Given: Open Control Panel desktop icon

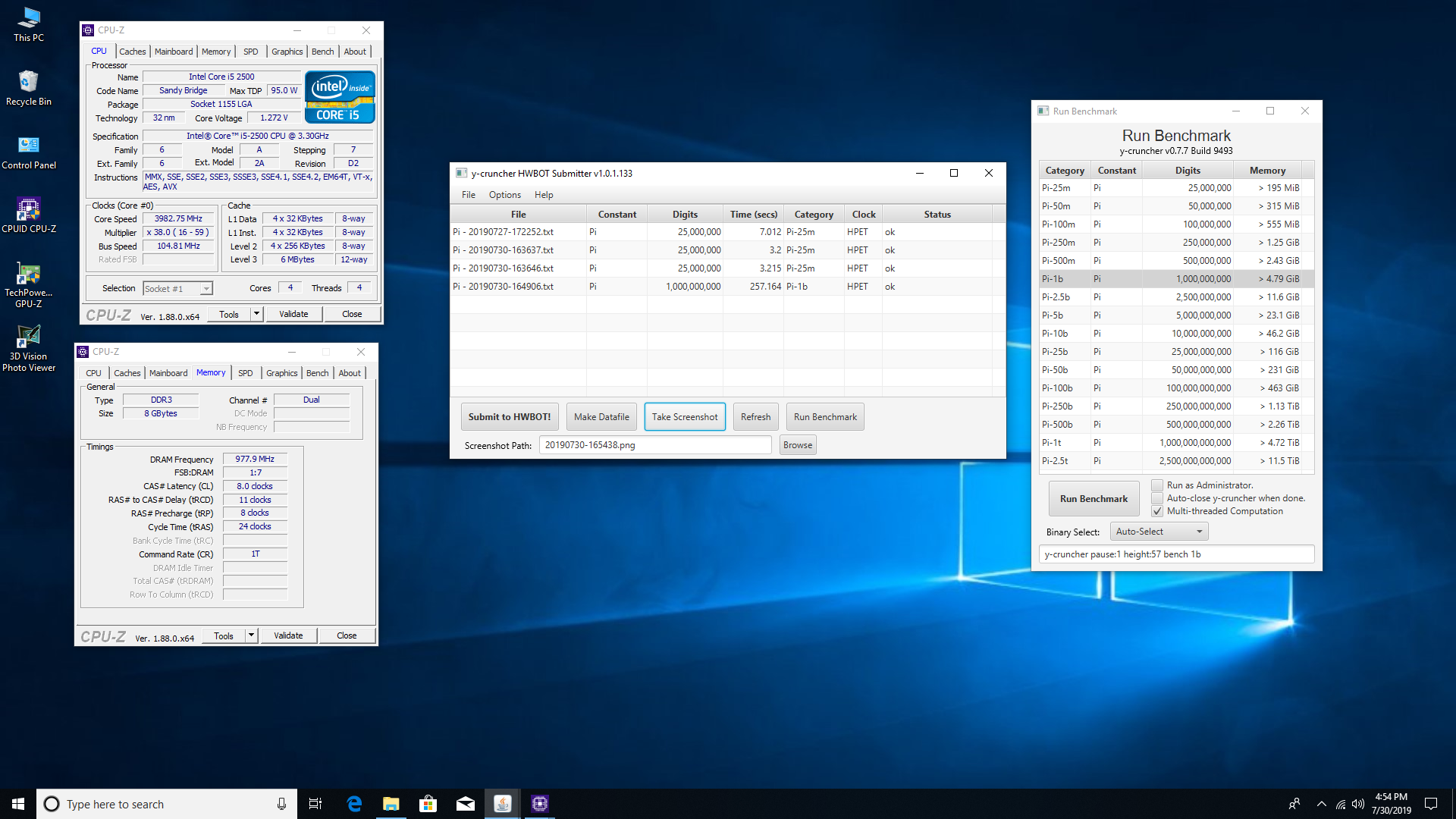Looking at the screenshot, I should [x=29, y=152].
